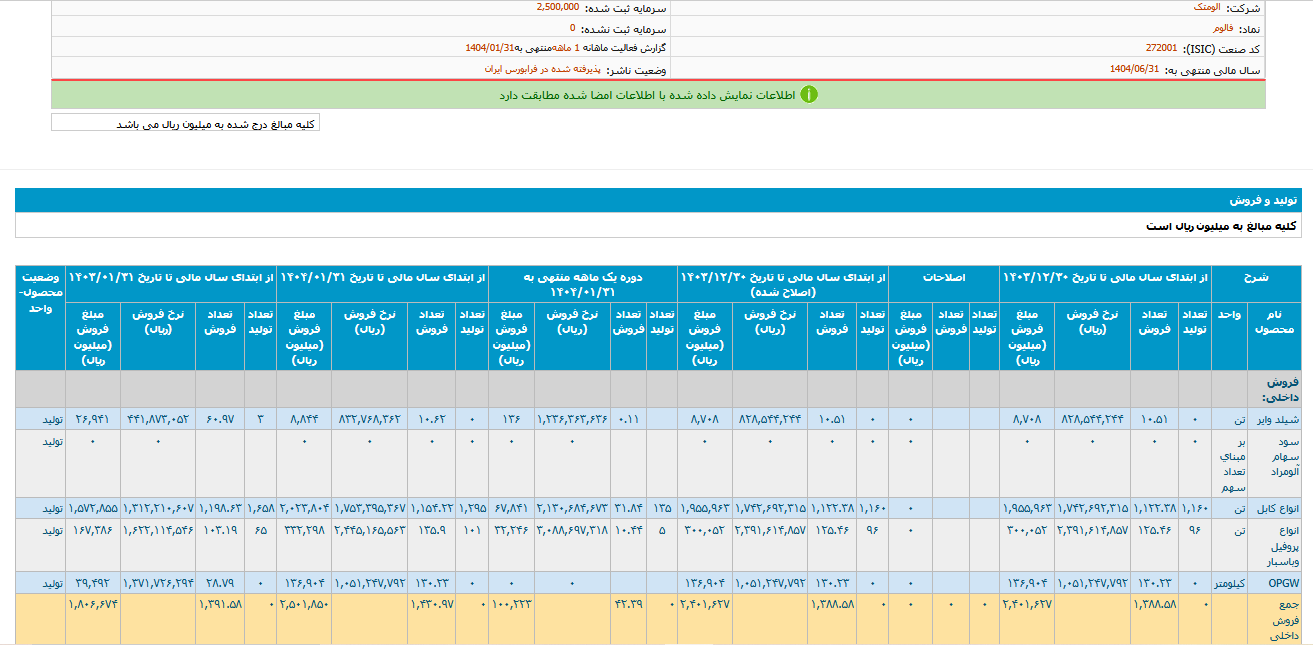
Task: Click the نام محصول sub-header cell
Action: tap(1274, 322)
